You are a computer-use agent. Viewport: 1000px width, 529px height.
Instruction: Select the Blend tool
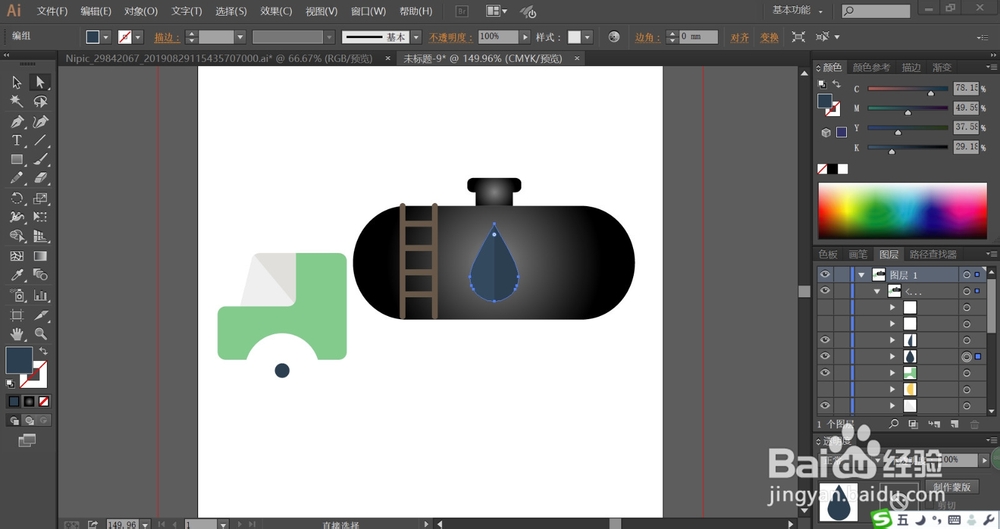coord(40,275)
